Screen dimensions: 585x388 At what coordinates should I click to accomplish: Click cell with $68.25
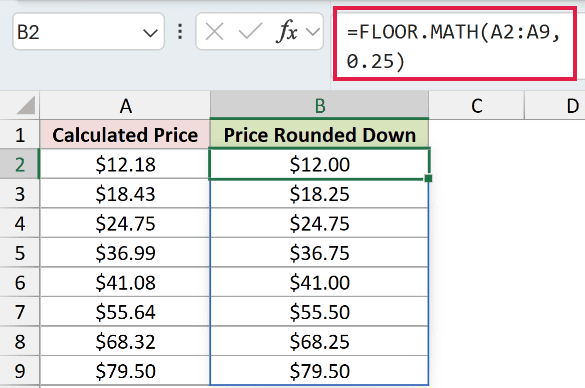(x=320, y=341)
